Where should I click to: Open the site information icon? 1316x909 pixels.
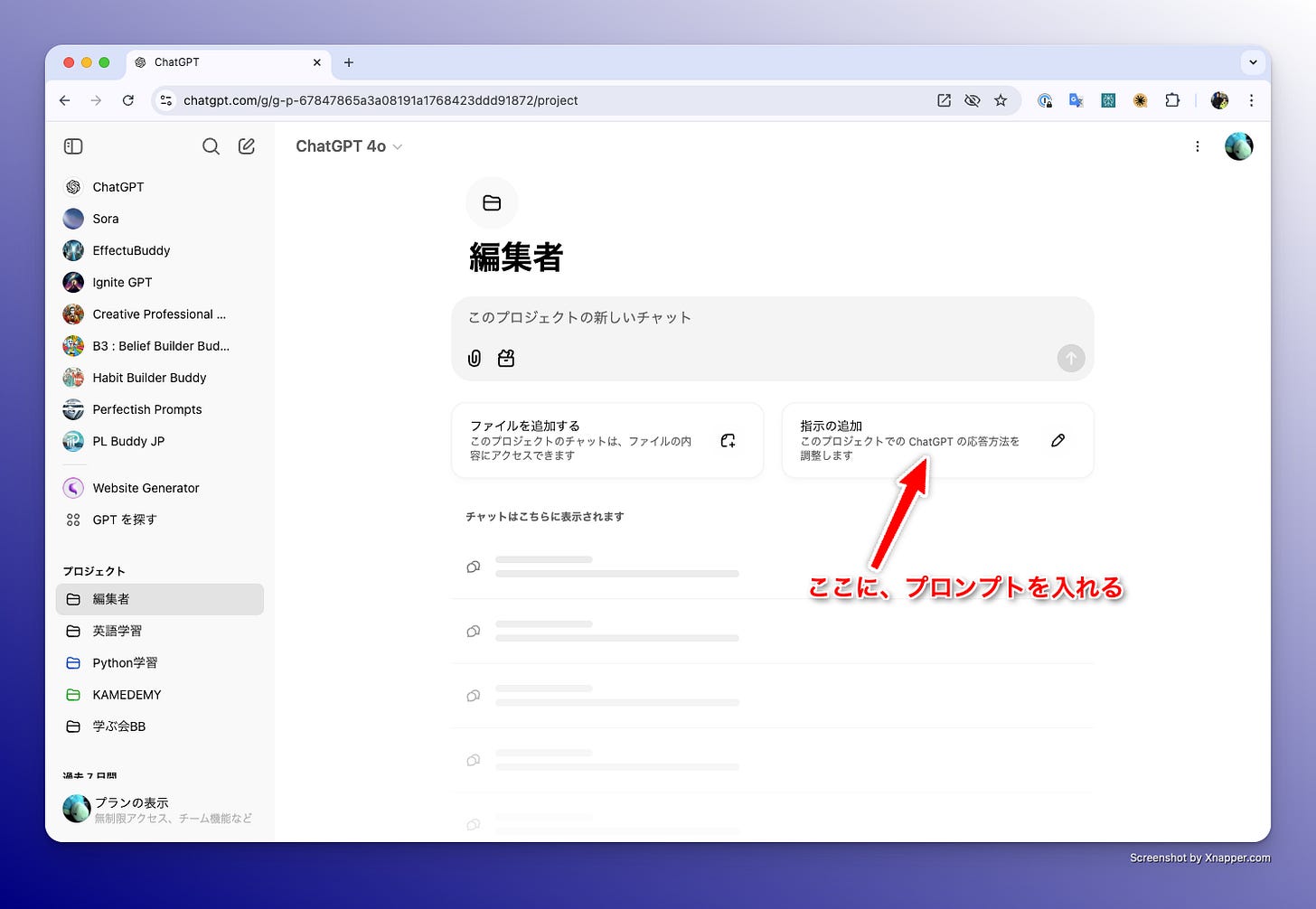point(166,100)
